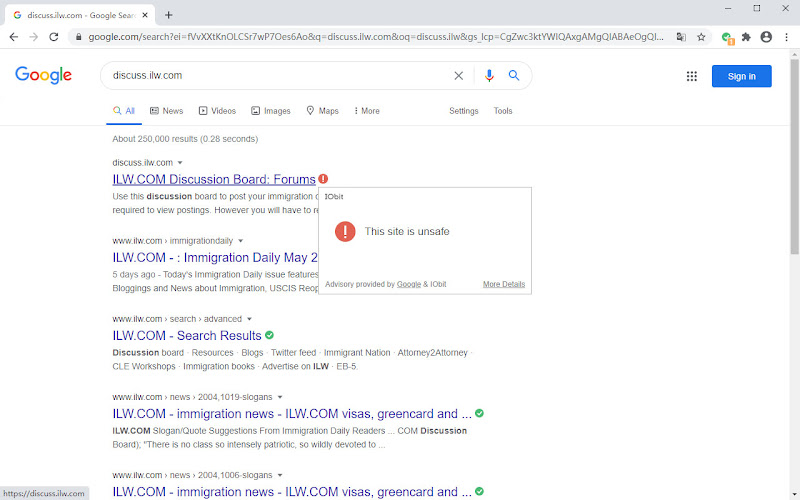Click the blue magnifier search button
The width and height of the screenshot is (800, 500).
tap(514, 76)
